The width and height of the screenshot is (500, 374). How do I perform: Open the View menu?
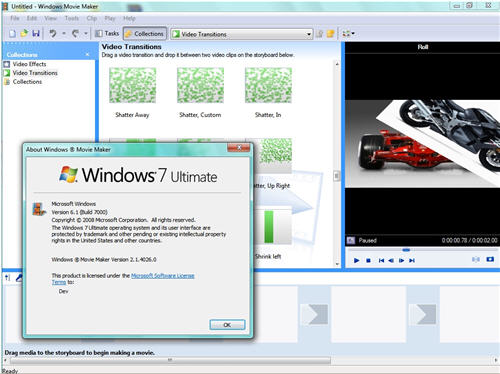tap(51, 18)
